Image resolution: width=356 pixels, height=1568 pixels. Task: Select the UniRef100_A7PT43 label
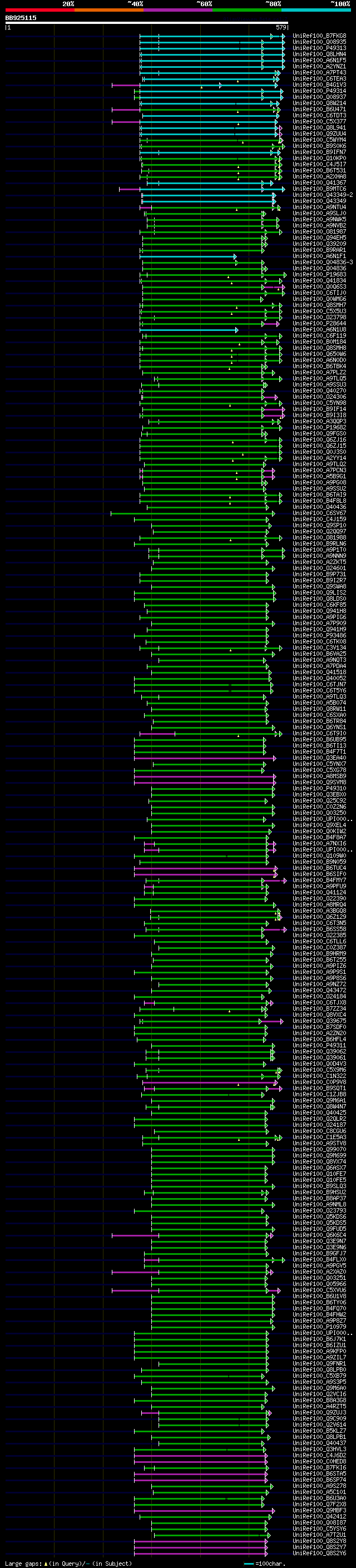(319, 72)
